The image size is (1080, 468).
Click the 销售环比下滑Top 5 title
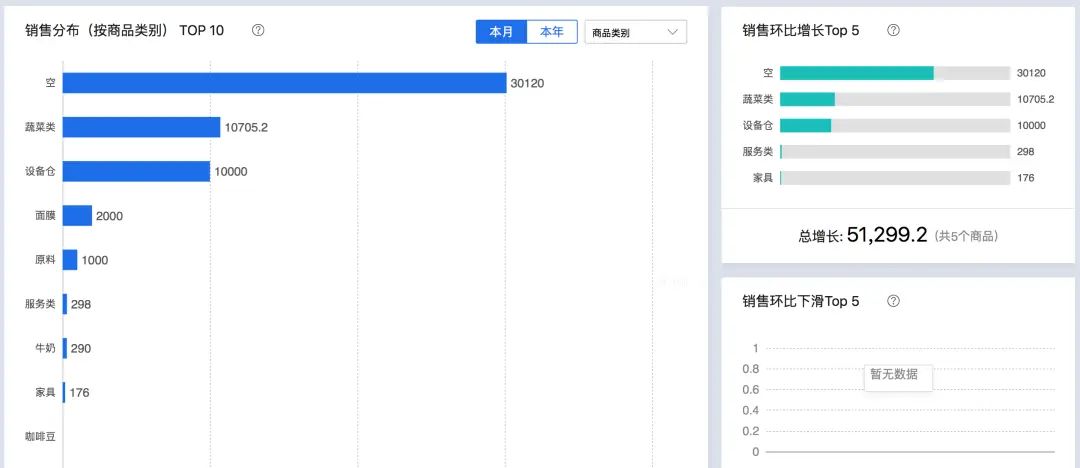pyautogui.click(x=801, y=301)
